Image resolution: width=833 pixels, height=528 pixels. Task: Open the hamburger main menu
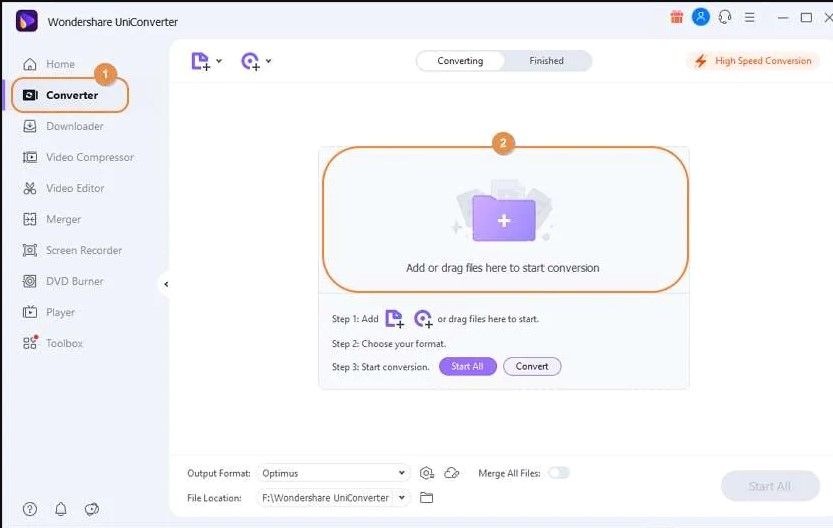(x=750, y=18)
